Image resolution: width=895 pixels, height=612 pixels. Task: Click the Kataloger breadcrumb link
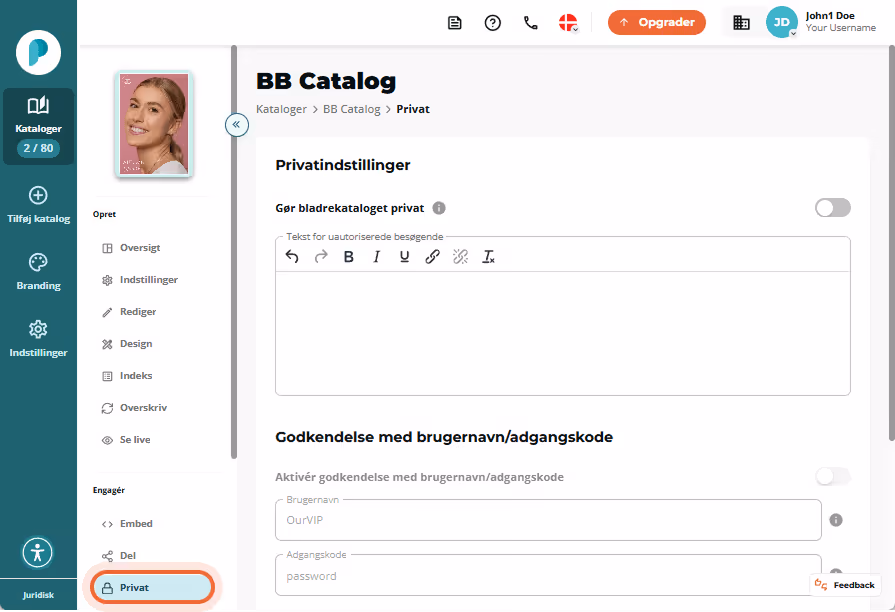(281, 109)
